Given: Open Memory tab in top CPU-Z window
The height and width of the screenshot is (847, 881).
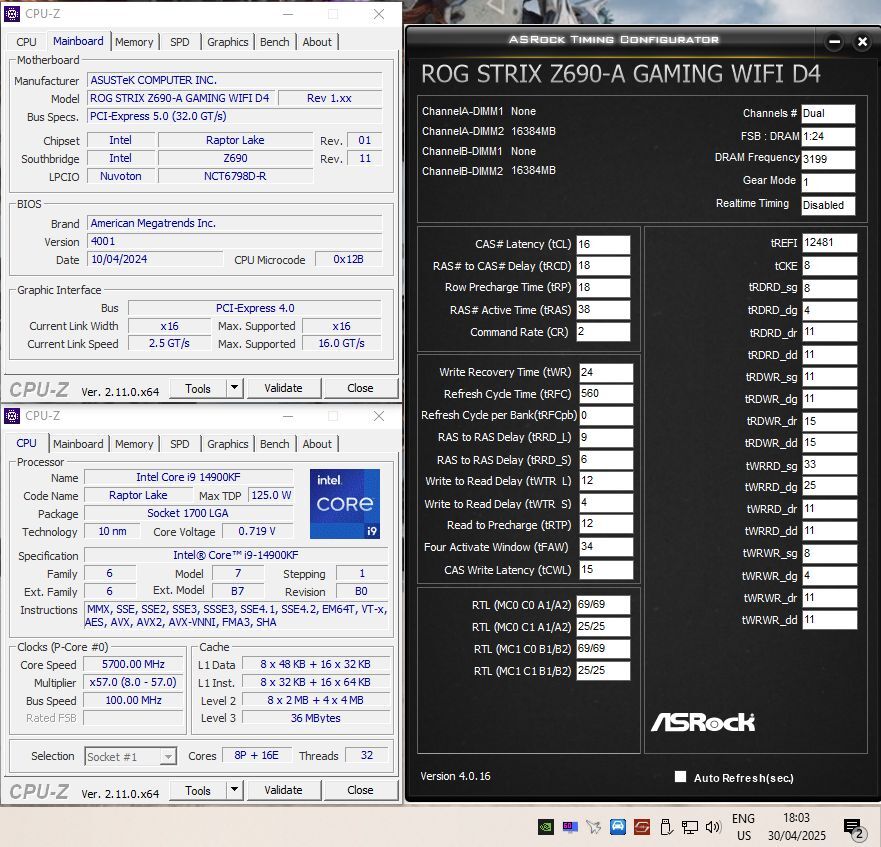Looking at the screenshot, I should (134, 42).
